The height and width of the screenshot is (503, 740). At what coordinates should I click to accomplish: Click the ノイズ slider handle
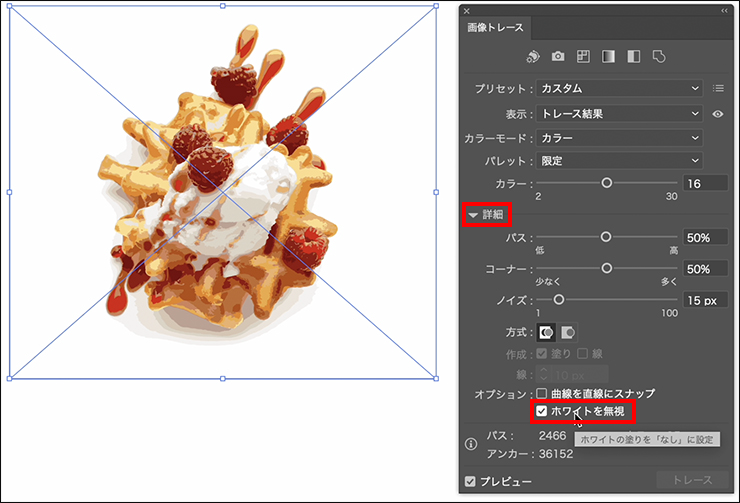pos(558,299)
